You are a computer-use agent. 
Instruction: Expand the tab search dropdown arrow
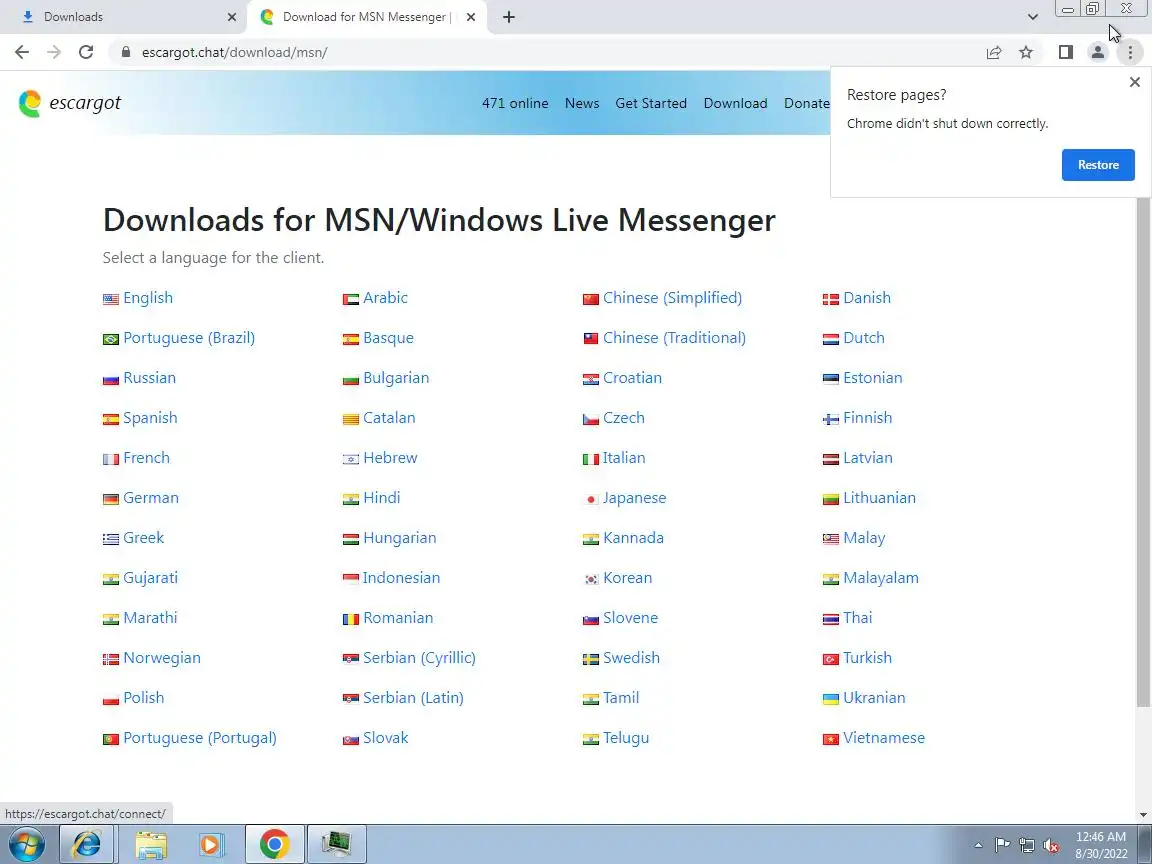click(1033, 17)
